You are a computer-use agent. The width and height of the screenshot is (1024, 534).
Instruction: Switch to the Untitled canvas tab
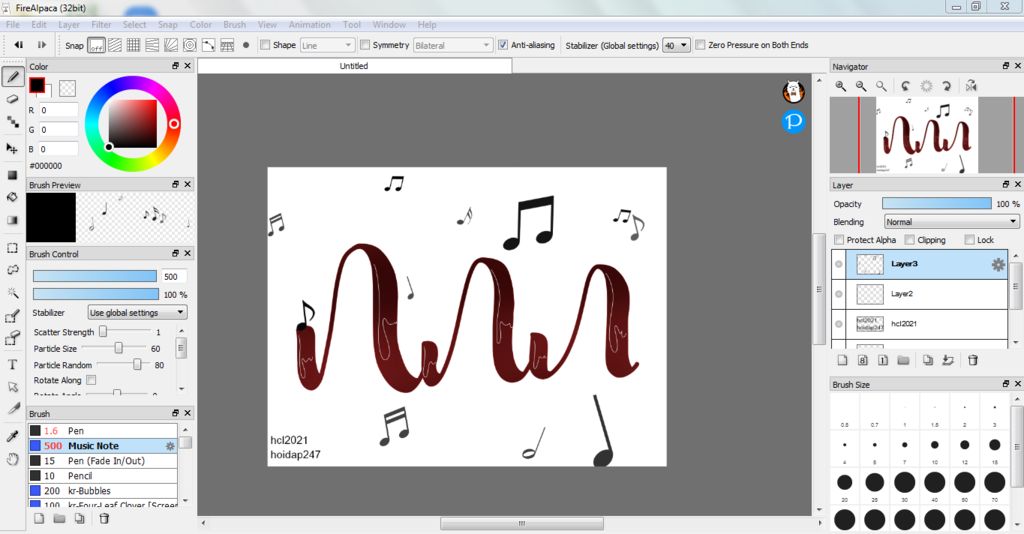(355, 66)
